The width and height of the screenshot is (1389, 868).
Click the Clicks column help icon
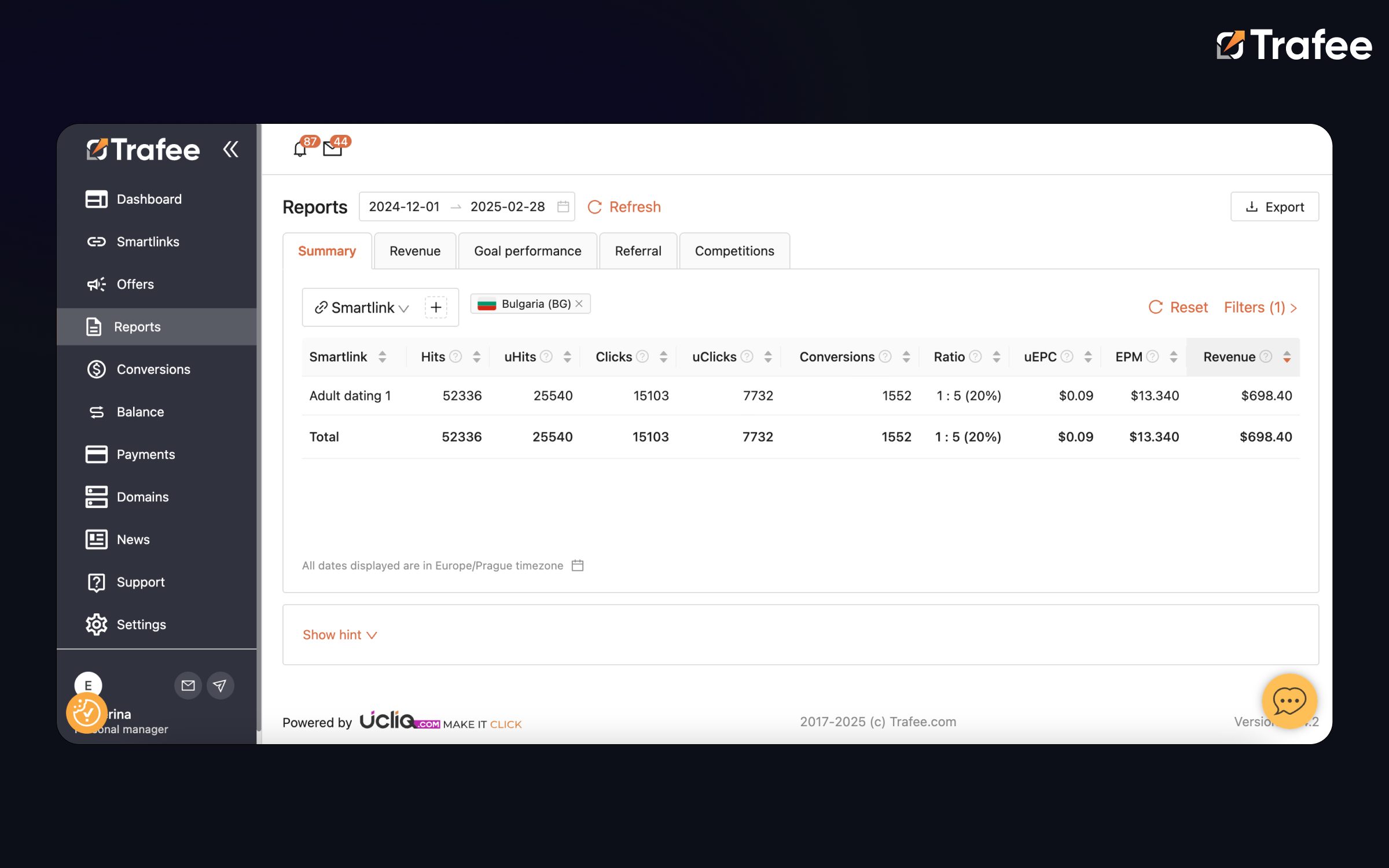pos(642,356)
